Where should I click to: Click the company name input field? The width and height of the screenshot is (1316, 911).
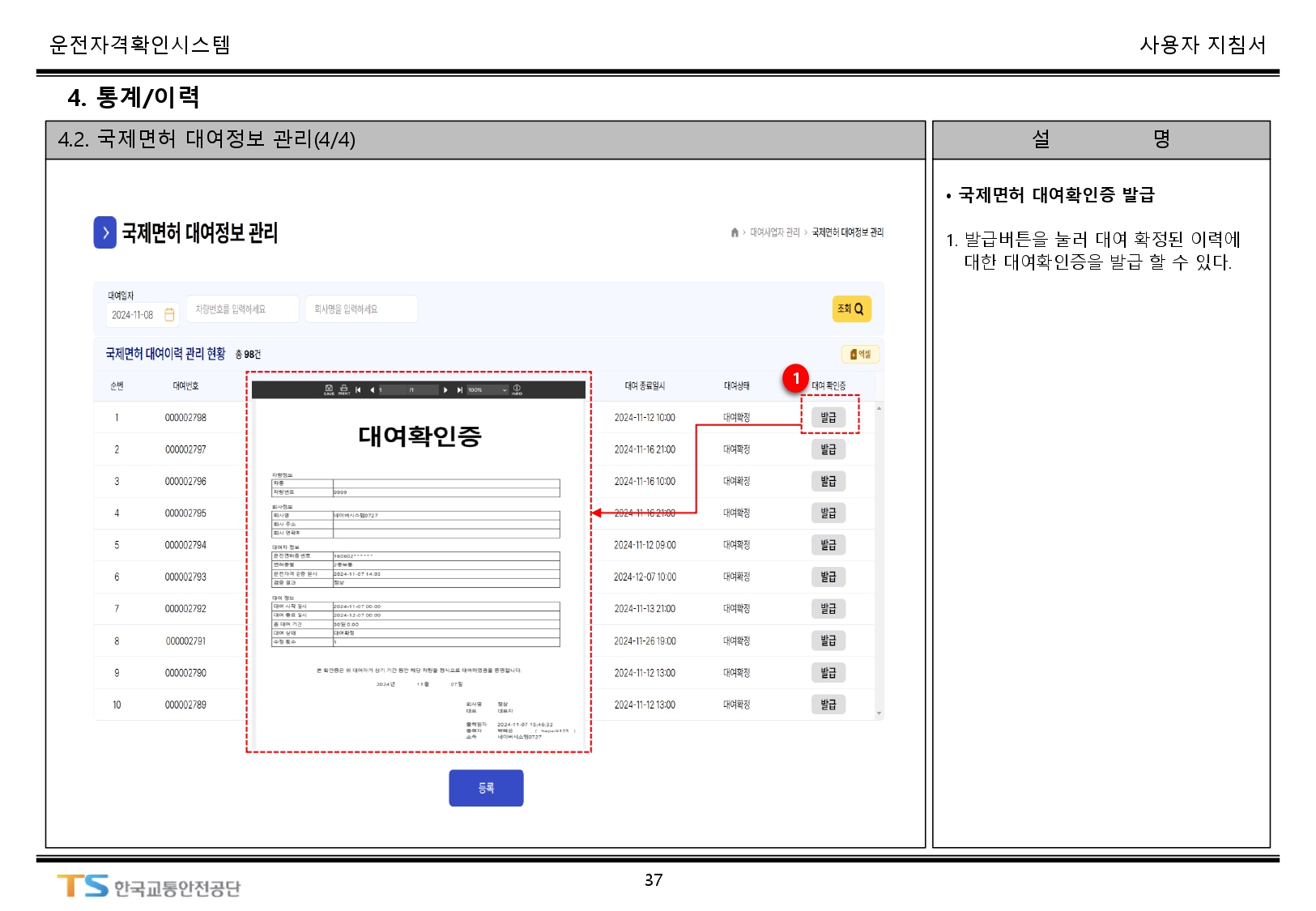pos(361,309)
